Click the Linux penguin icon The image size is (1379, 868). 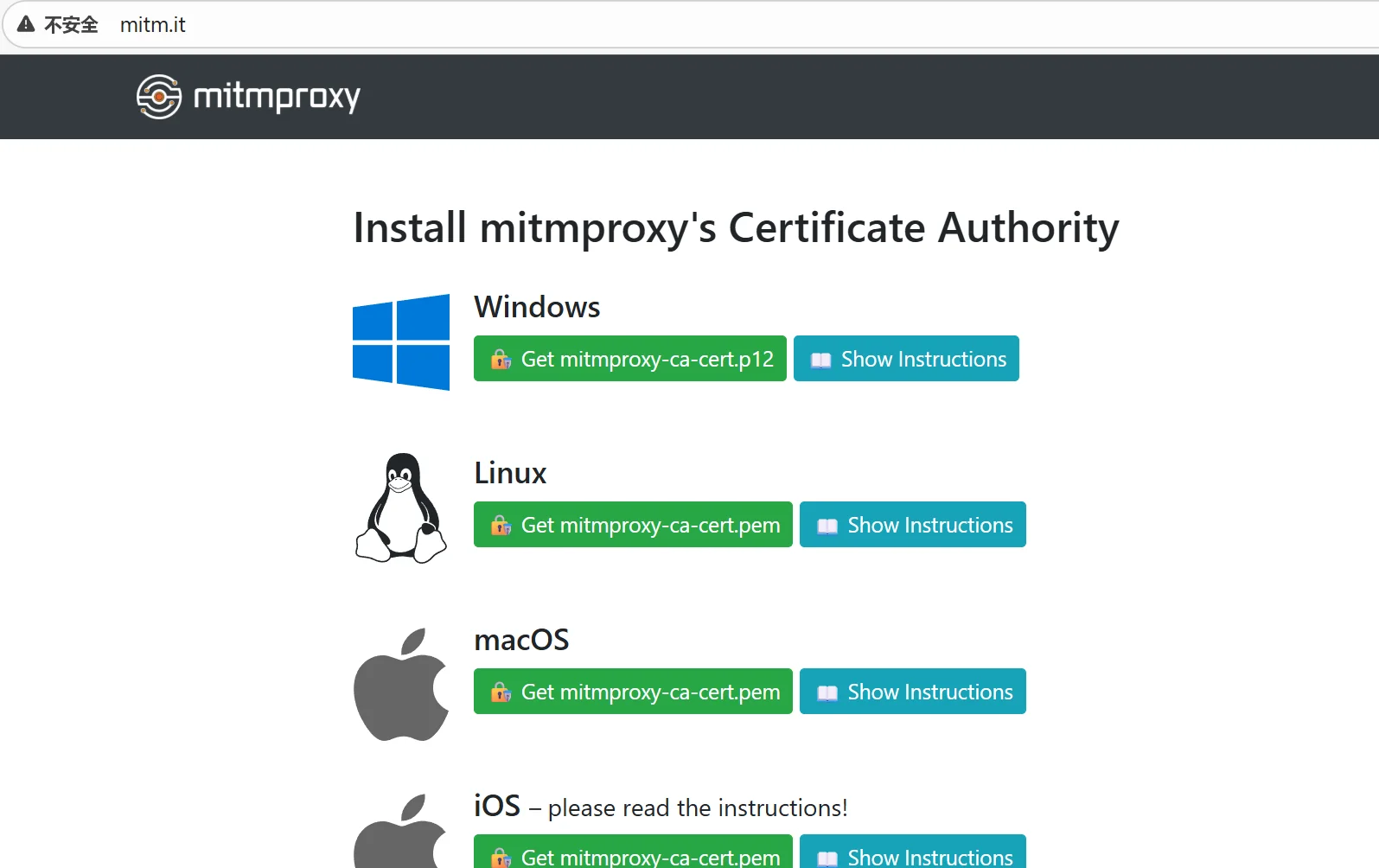[401, 508]
